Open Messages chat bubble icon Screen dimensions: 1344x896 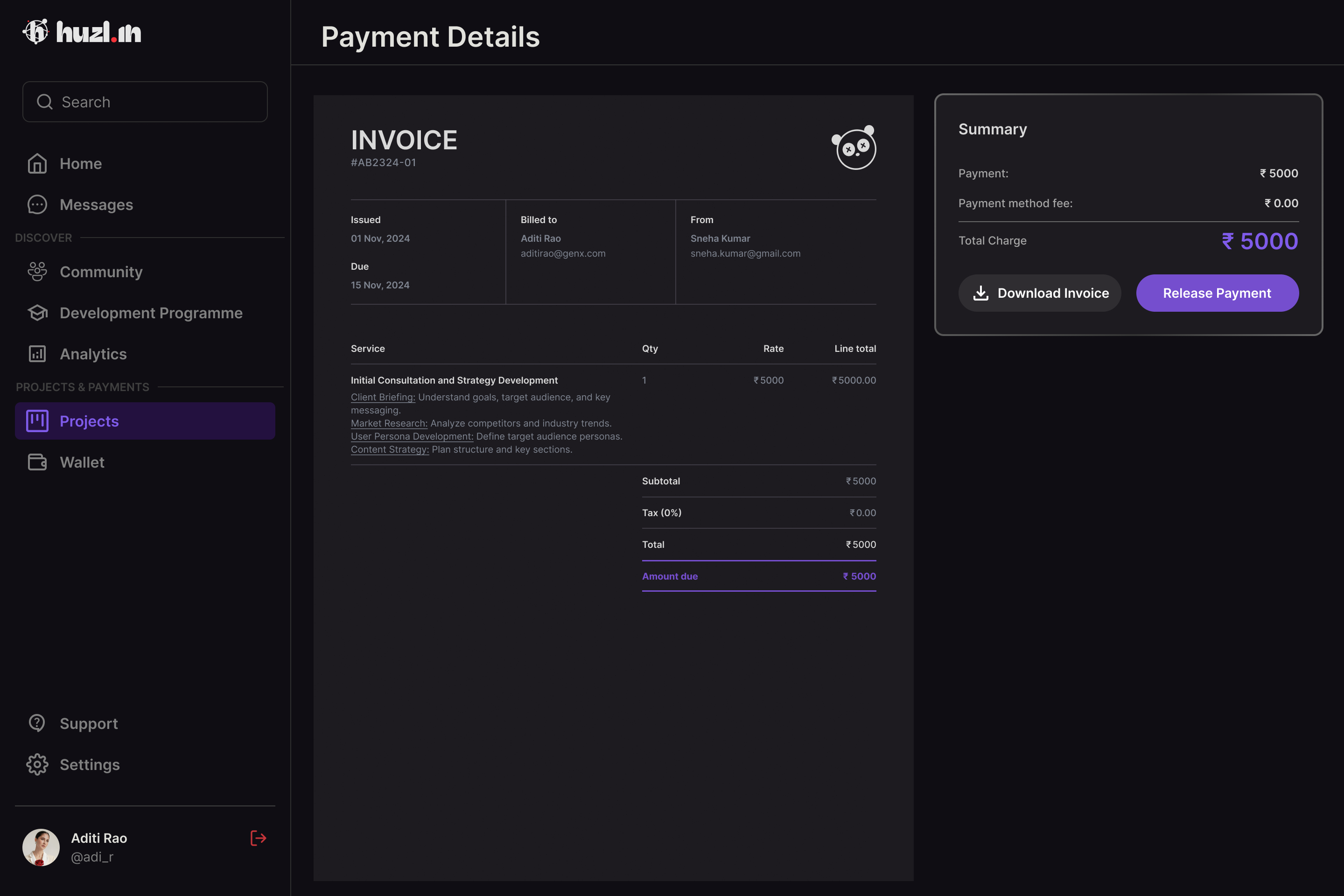click(37, 204)
